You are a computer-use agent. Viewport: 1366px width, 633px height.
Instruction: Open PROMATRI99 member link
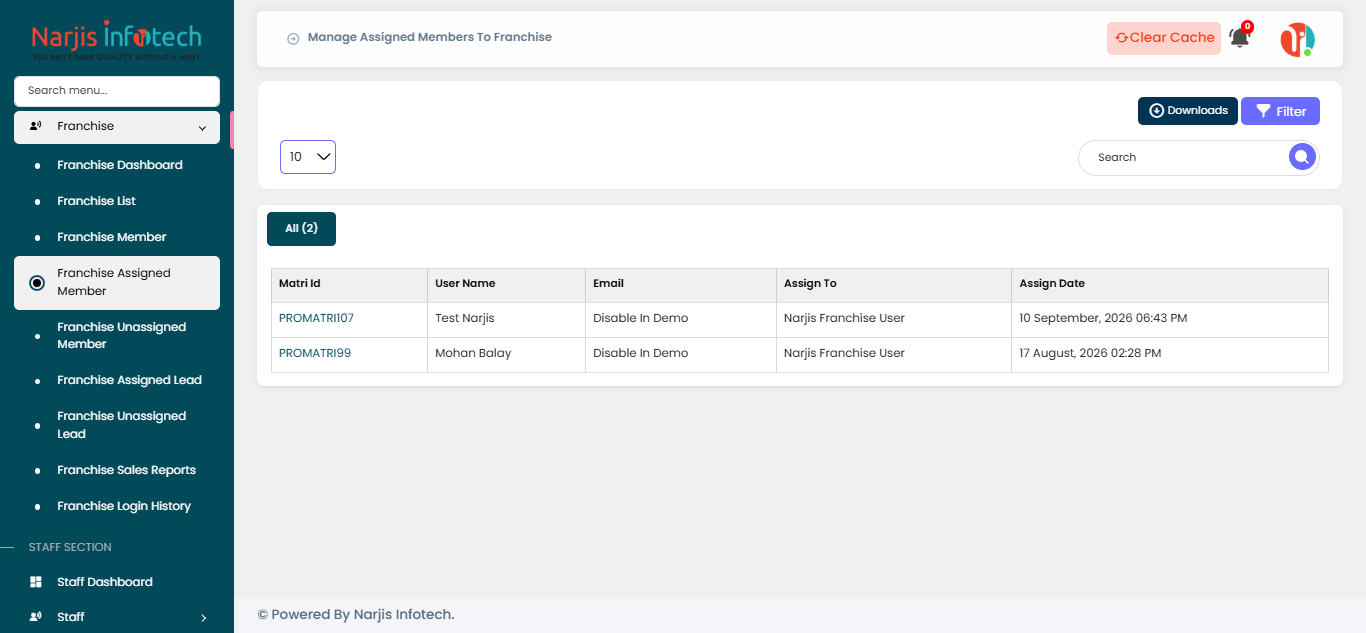(315, 353)
